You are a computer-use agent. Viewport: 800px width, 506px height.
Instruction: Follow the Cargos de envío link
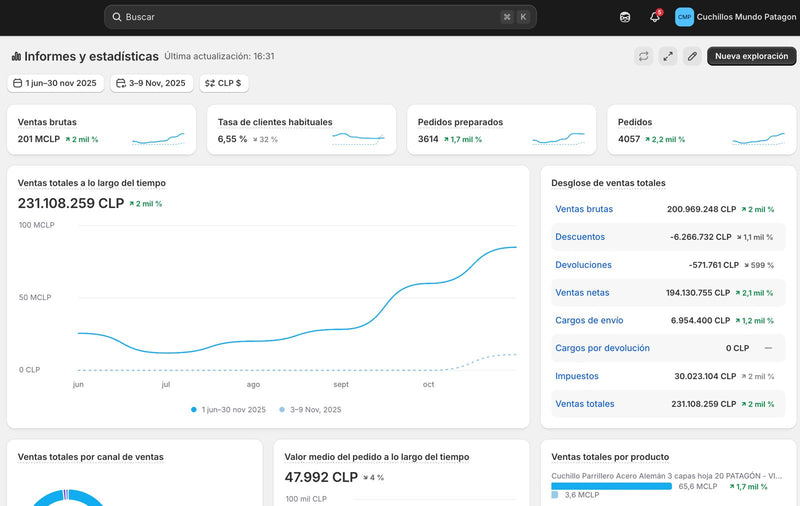(589, 320)
